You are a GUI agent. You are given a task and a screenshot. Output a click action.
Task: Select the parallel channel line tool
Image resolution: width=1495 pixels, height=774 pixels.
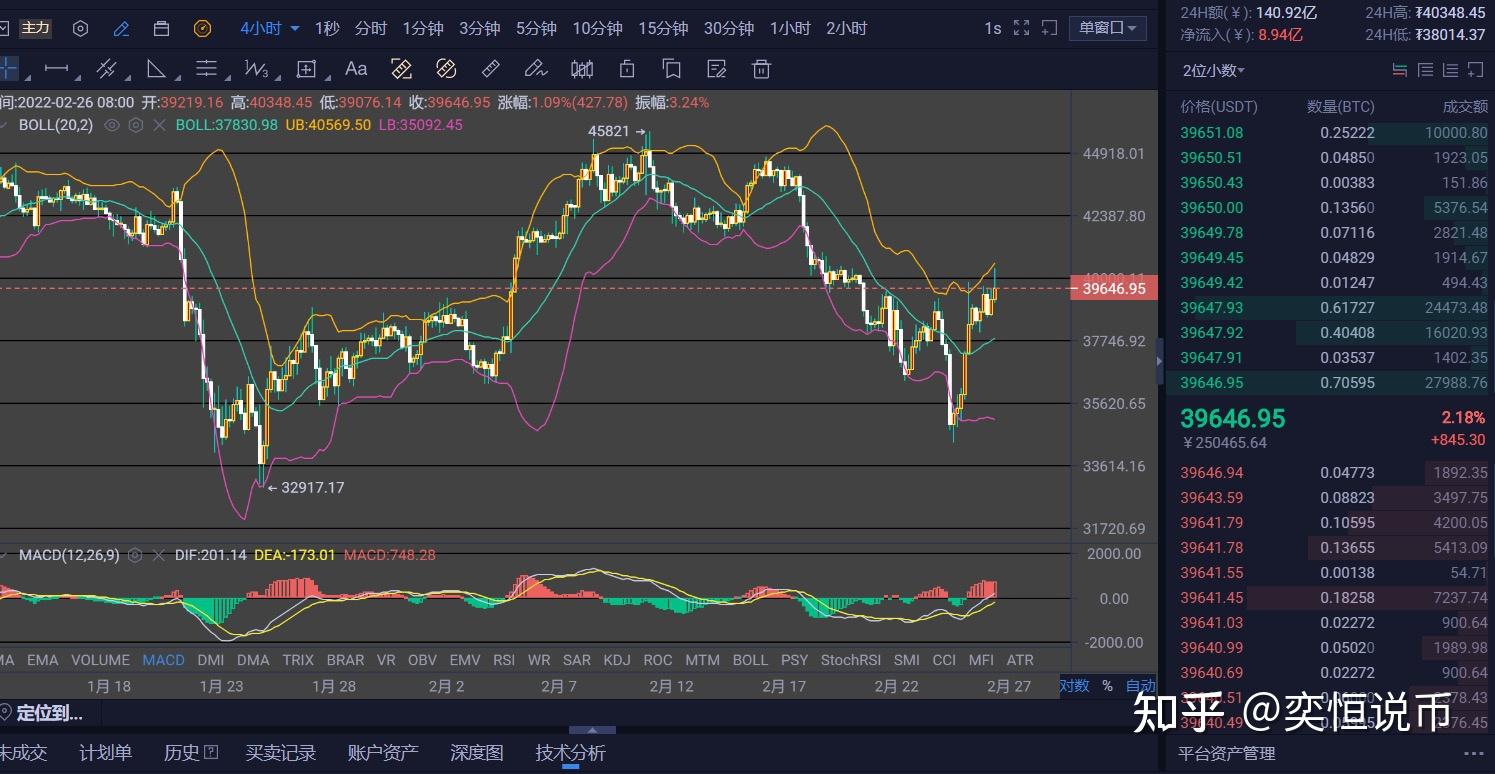tap(106, 69)
